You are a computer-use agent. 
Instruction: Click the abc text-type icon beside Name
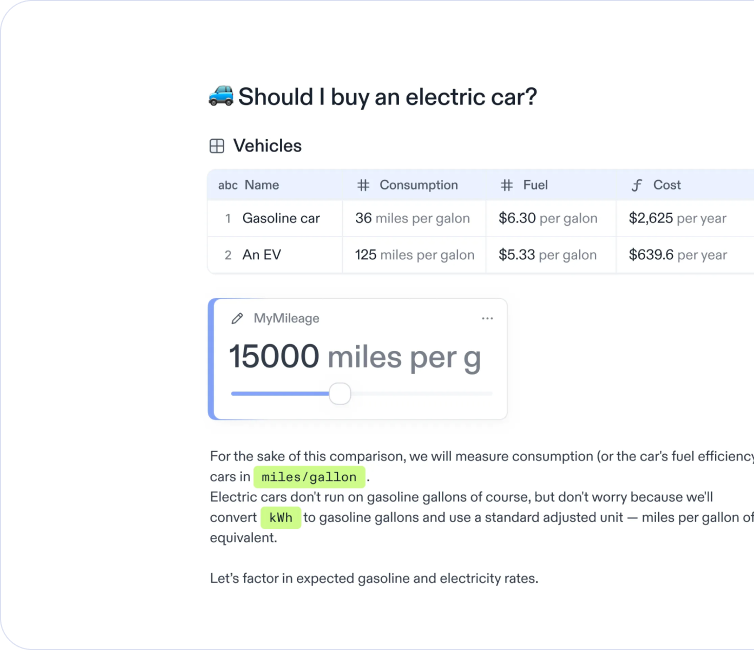click(228, 185)
